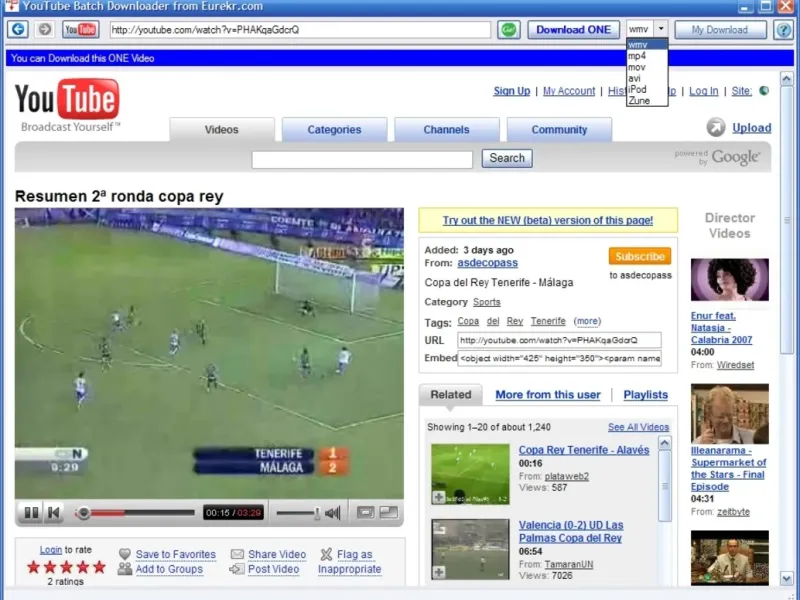This screenshot has width=800, height=600.
Task: Click the YouTube search text field
Action: 362,160
